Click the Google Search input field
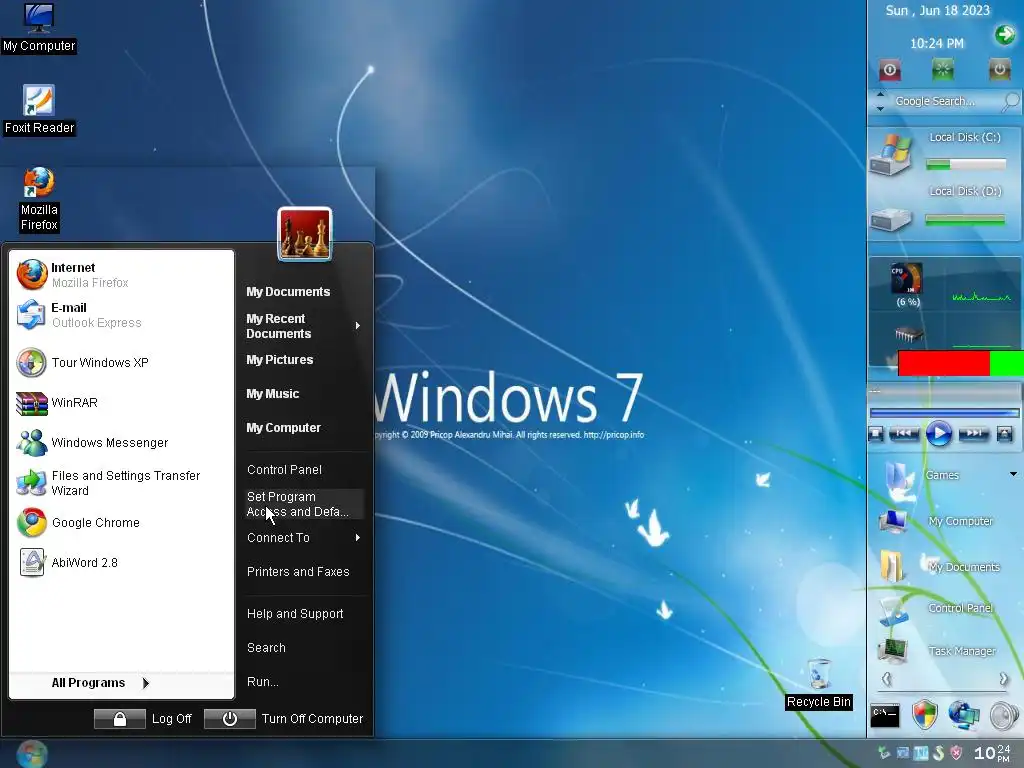 (x=943, y=101)
